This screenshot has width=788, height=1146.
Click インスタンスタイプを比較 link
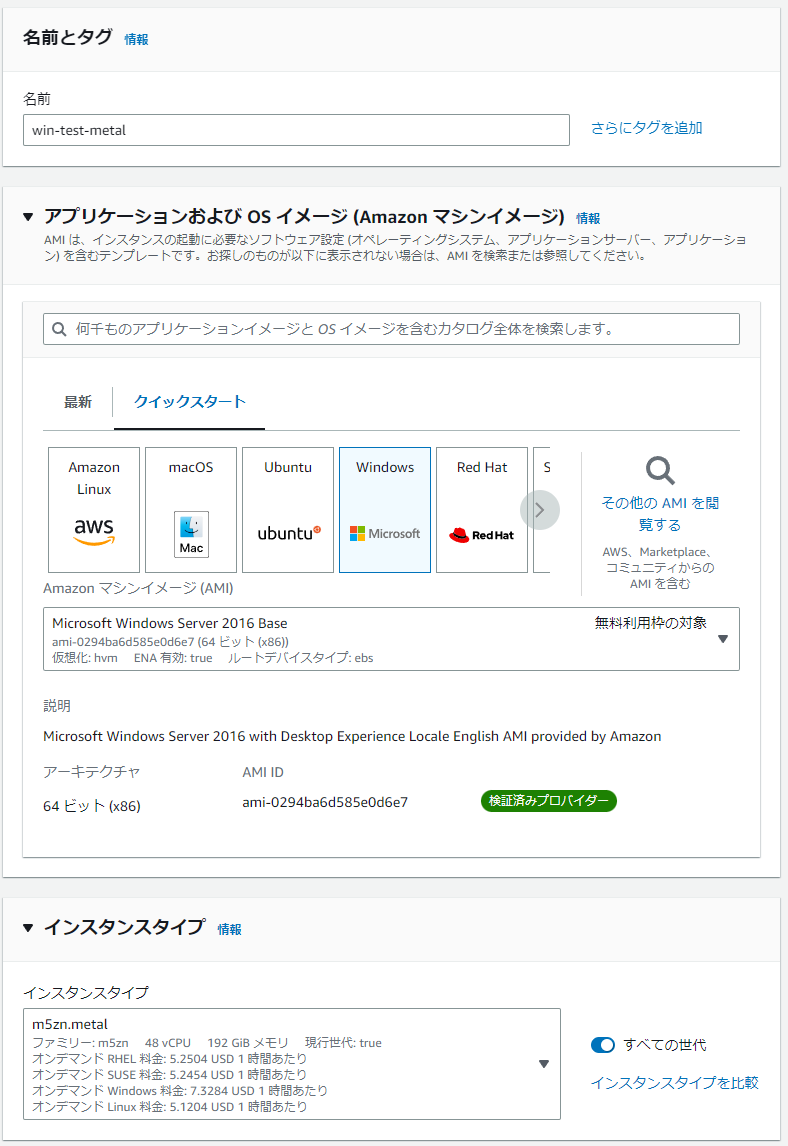pyautogui.click(x=675, y=1082)
